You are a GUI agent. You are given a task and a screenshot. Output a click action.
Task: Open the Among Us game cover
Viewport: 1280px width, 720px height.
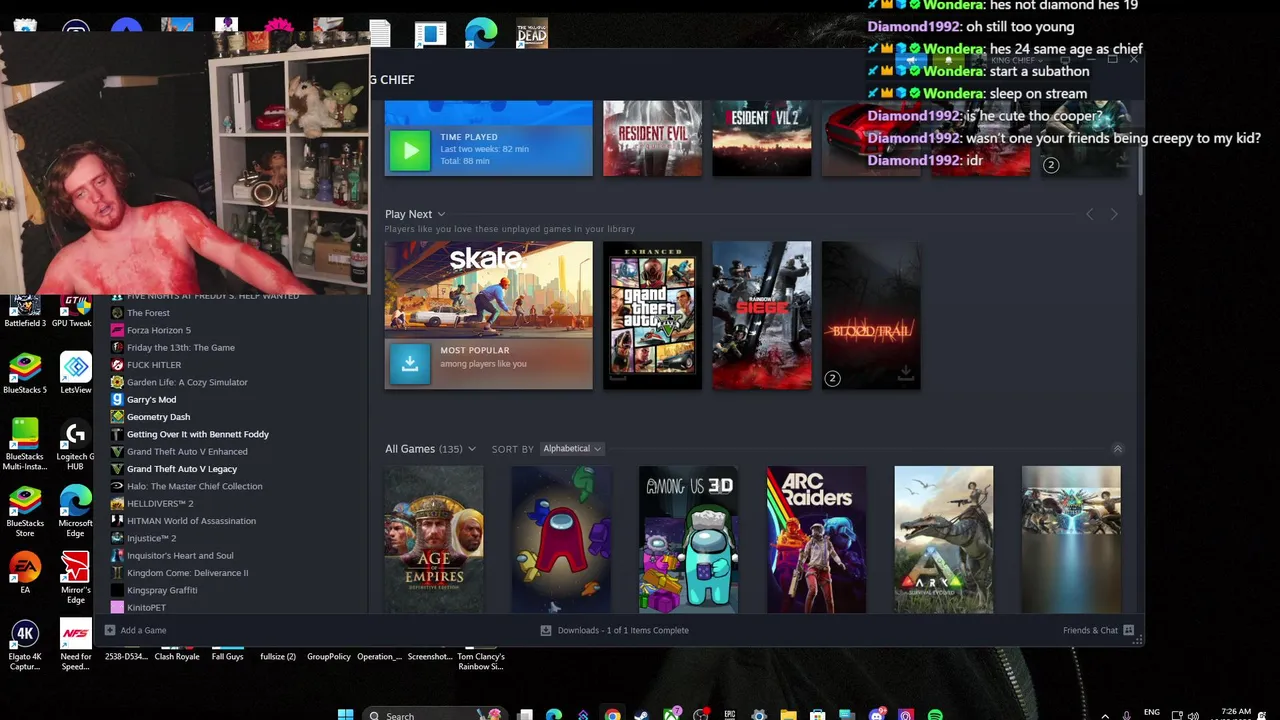click(561, 539)
